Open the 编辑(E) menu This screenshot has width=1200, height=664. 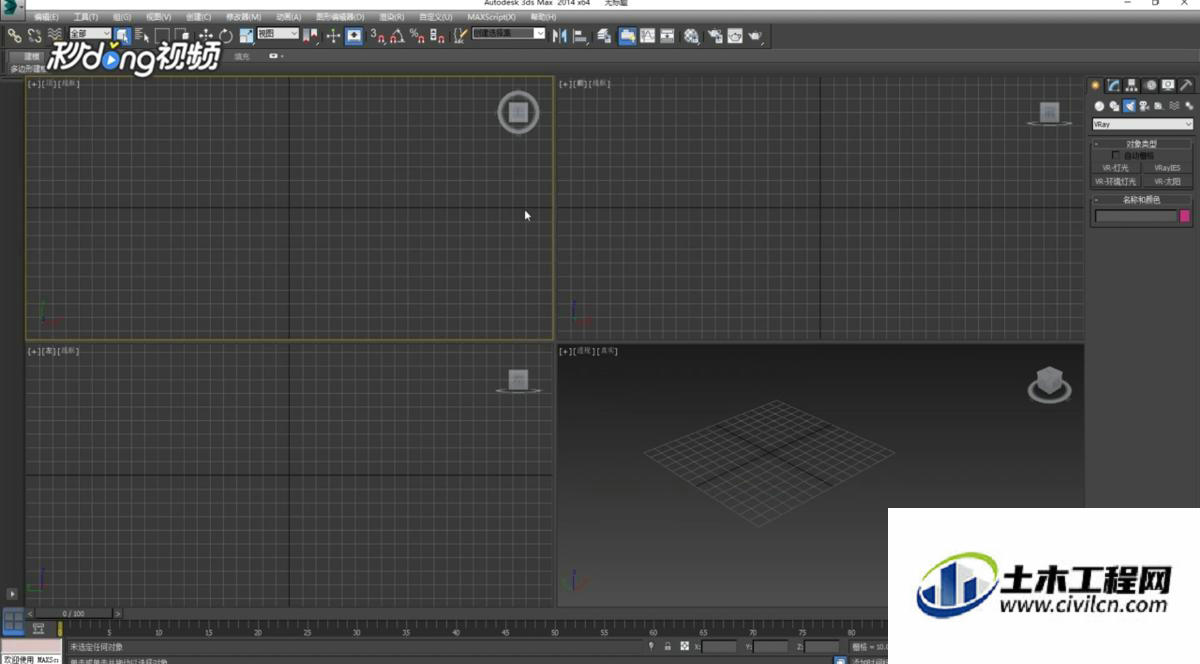tap(46, 17)
